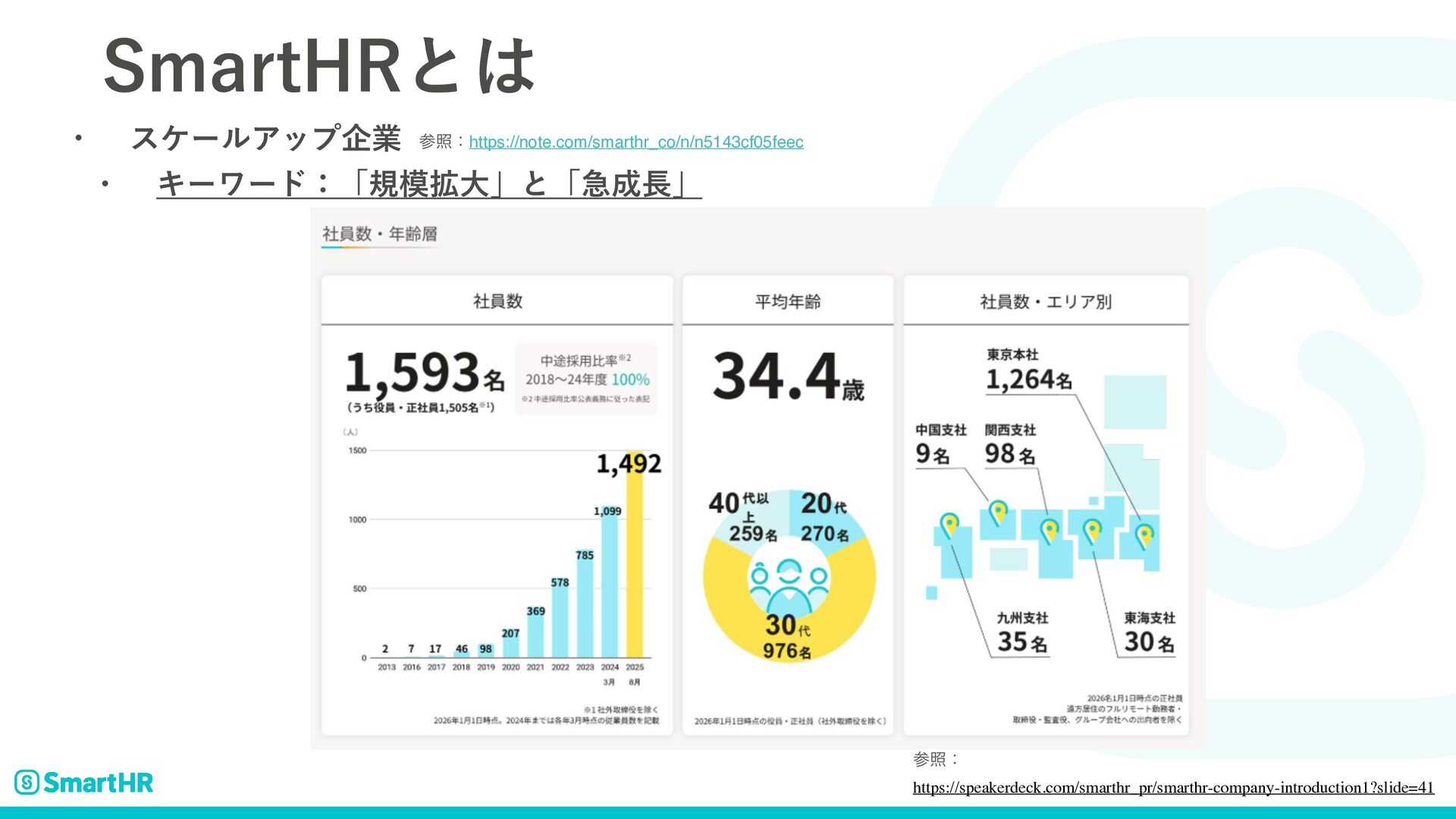Click the 中途採用比率 100% info box
Image resolution: width=1456 pixels, height=819 pixels.
[x=585, y=378]
